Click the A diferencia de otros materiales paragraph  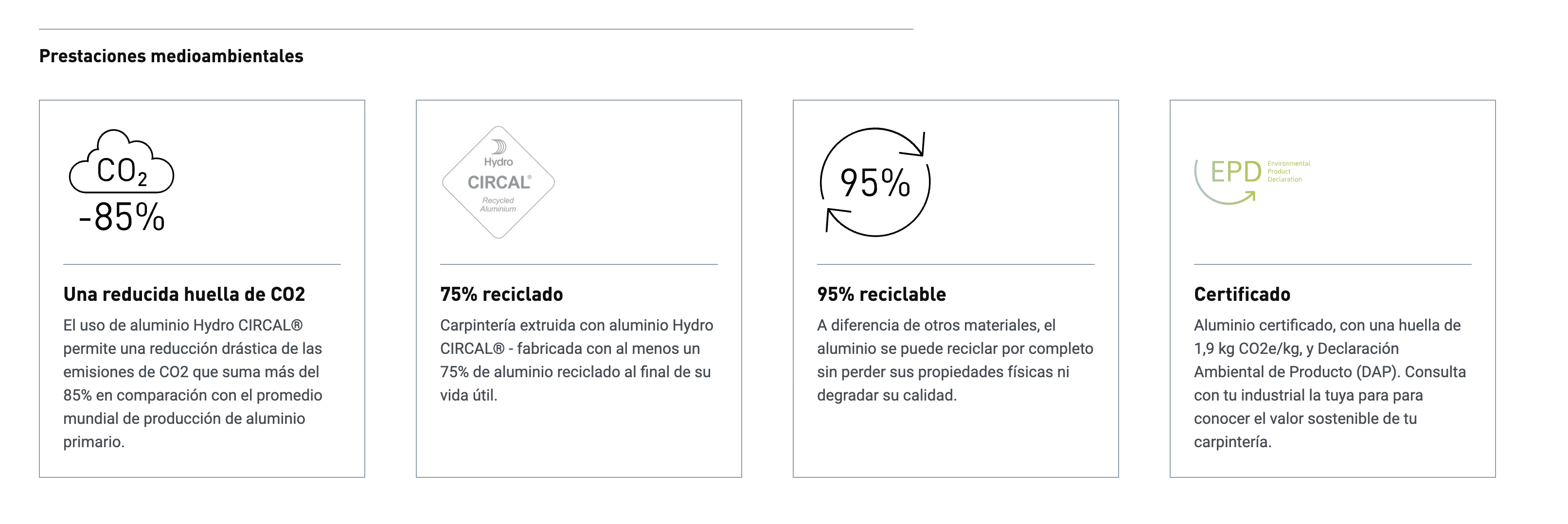tap(955, 360)
